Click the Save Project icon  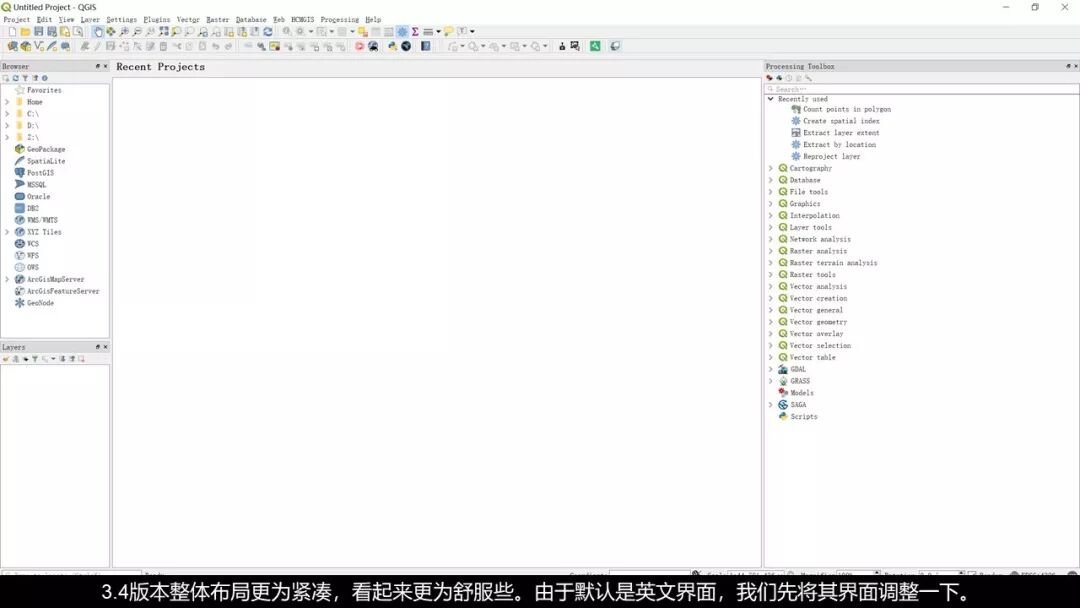[39, 32]
